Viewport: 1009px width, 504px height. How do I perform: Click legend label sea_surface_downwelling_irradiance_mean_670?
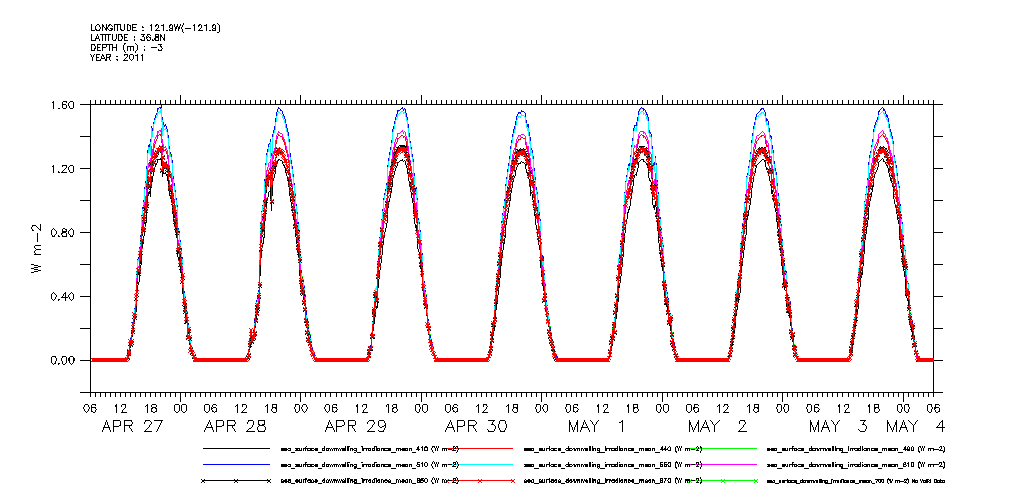click(x=613, y=481)
